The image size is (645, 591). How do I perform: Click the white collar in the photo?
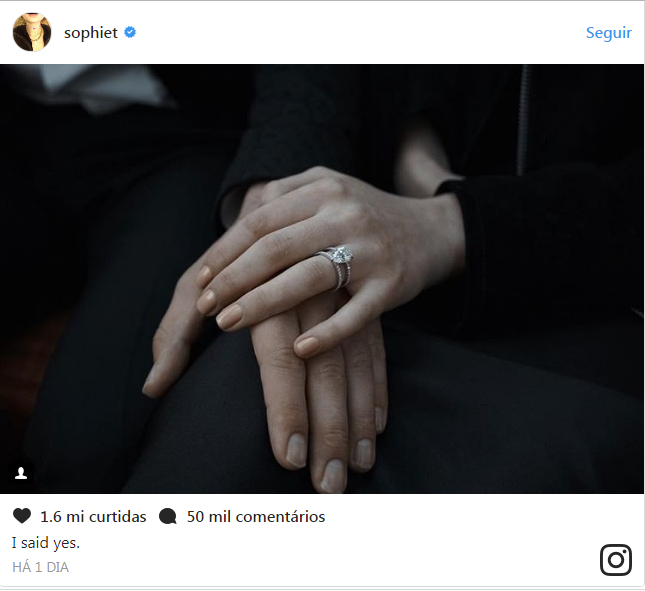(103, 87)
